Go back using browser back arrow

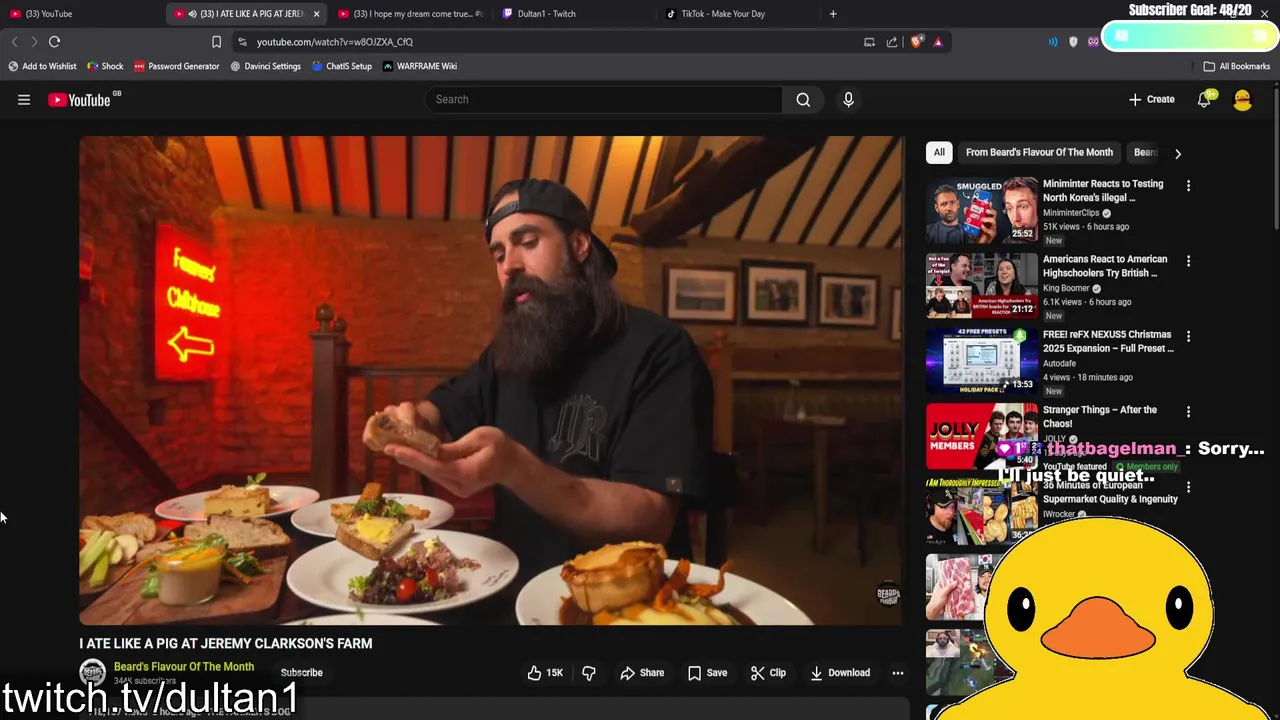click(x=14, y=42)
